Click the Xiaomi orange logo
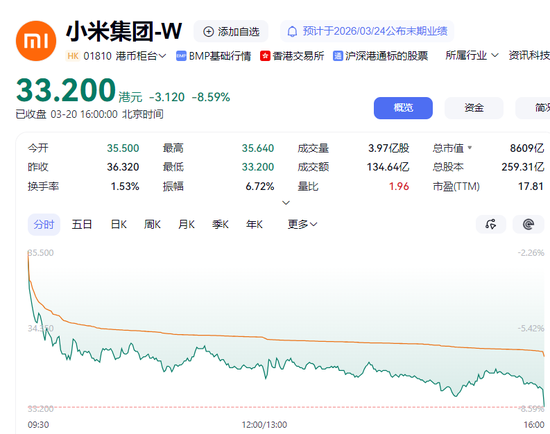The height and width of the screenshot is (434, 550). tap(36, 41)
